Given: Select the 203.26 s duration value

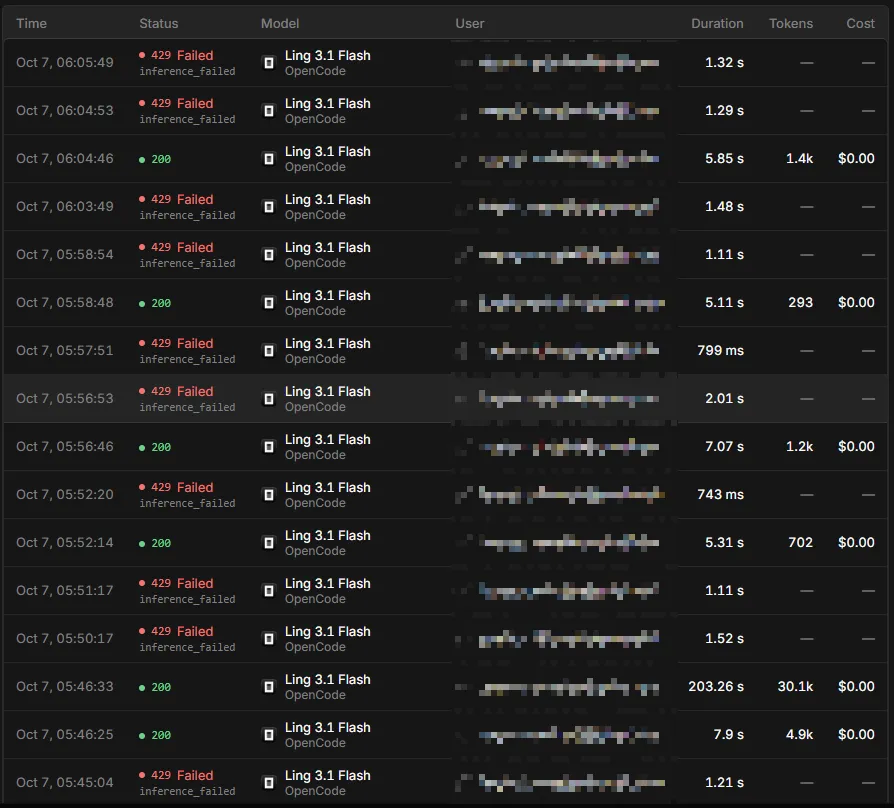Looking at the screenshot, I should [716, 687].
